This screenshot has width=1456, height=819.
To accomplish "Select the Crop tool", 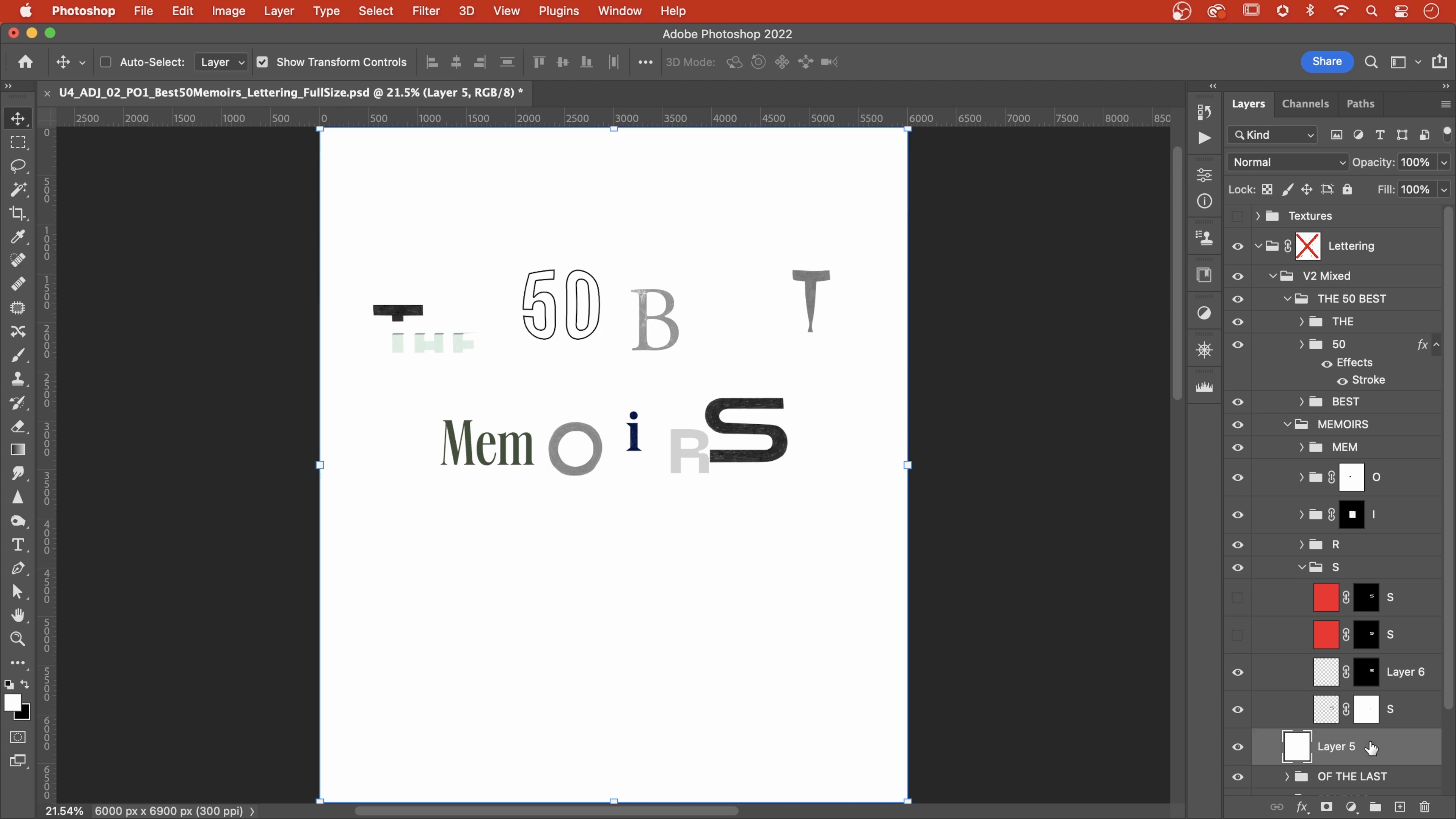I will 18,213.
